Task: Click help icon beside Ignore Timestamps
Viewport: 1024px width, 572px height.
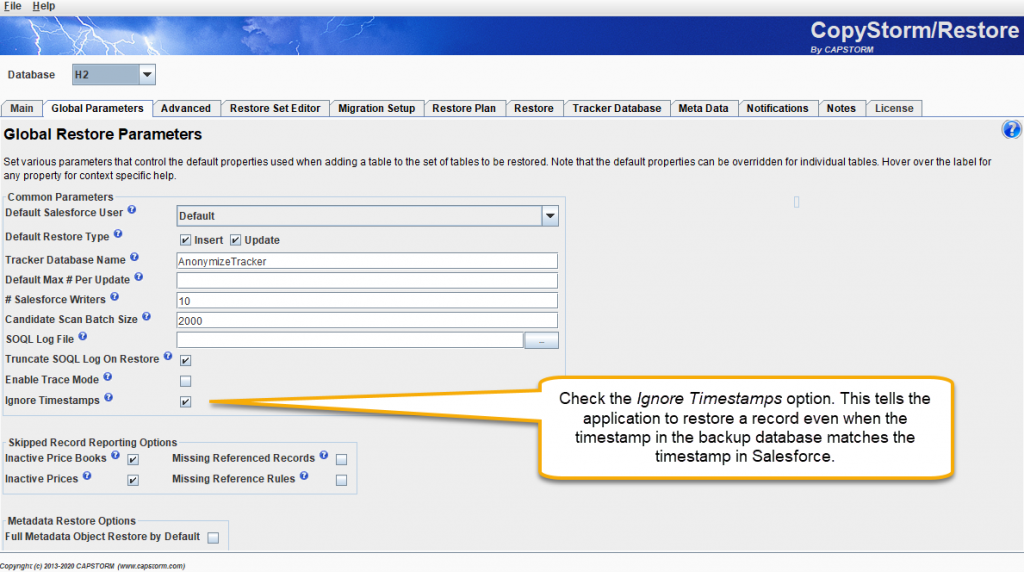Action: (x=108, y=397)
